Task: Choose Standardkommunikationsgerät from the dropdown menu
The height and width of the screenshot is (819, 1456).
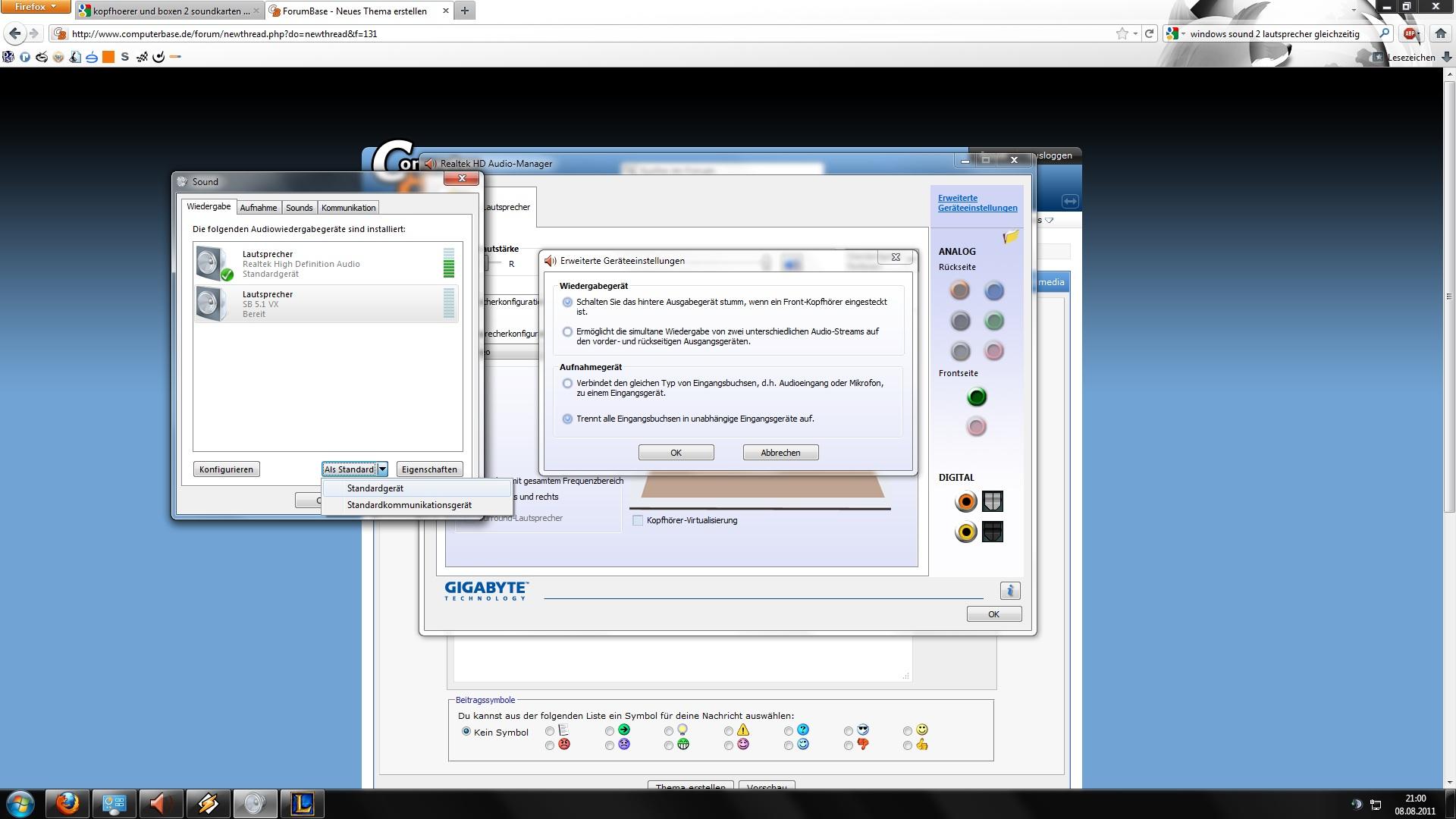Action: click(409, 505)
